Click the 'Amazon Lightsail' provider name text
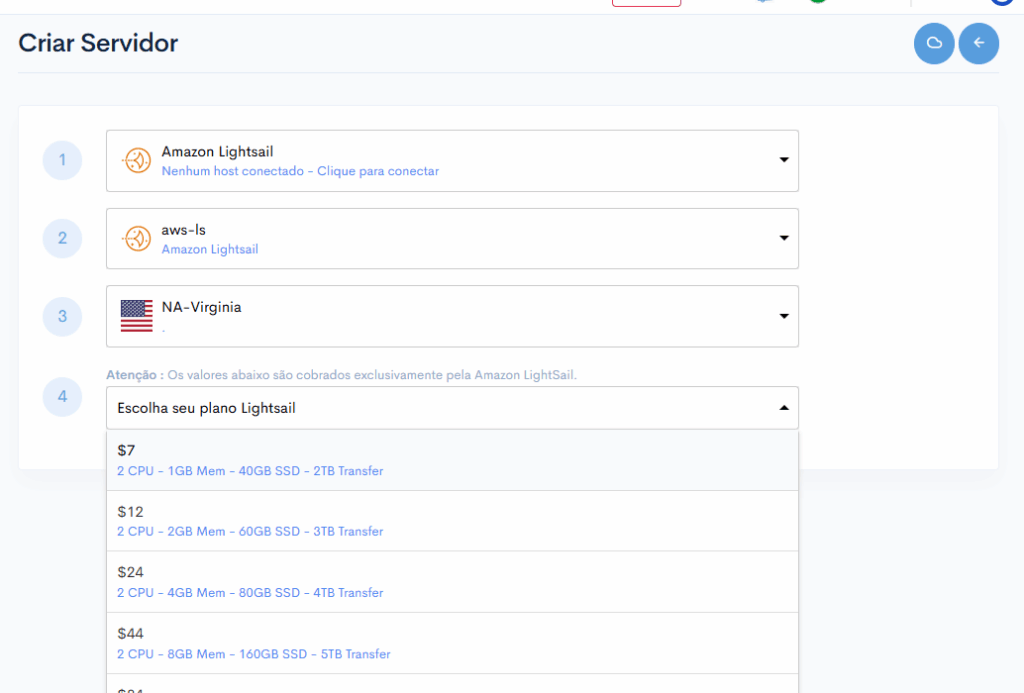 217,152
